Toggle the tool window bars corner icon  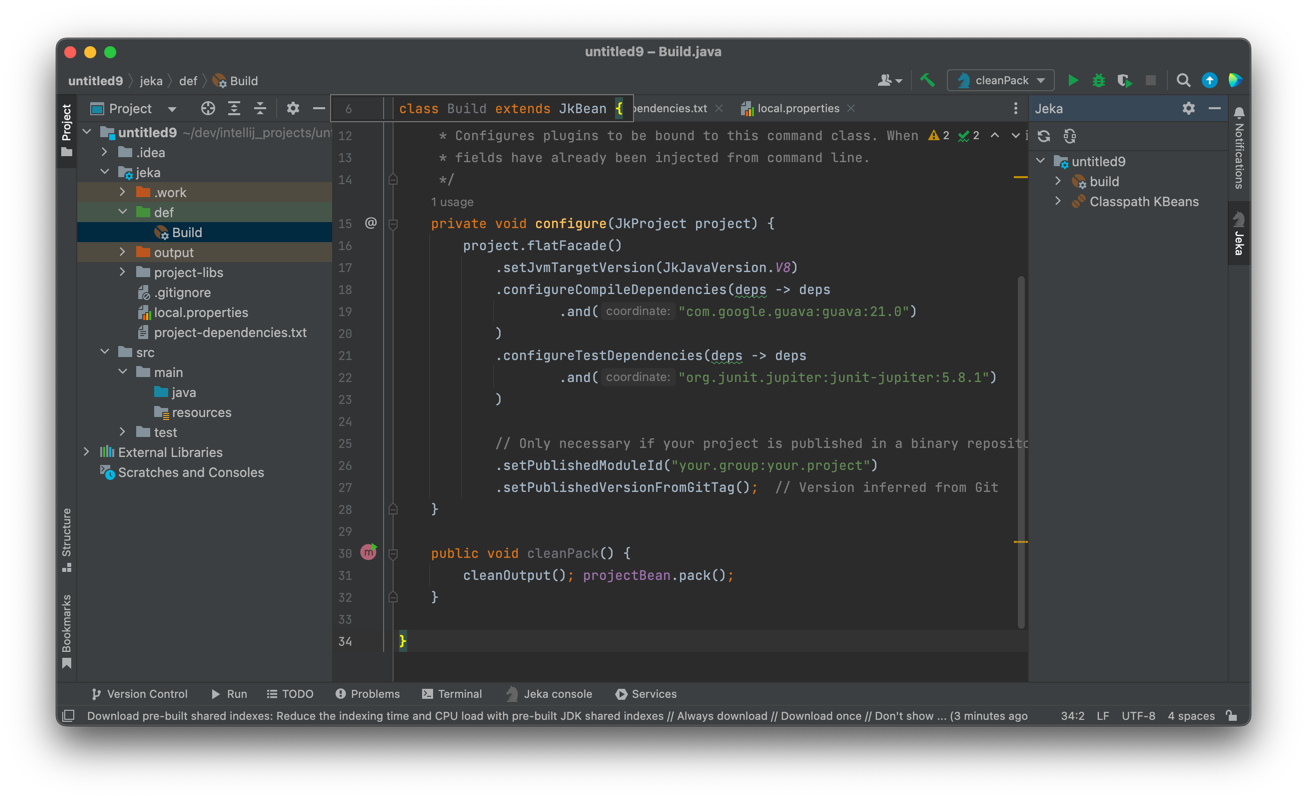point(68,716)
